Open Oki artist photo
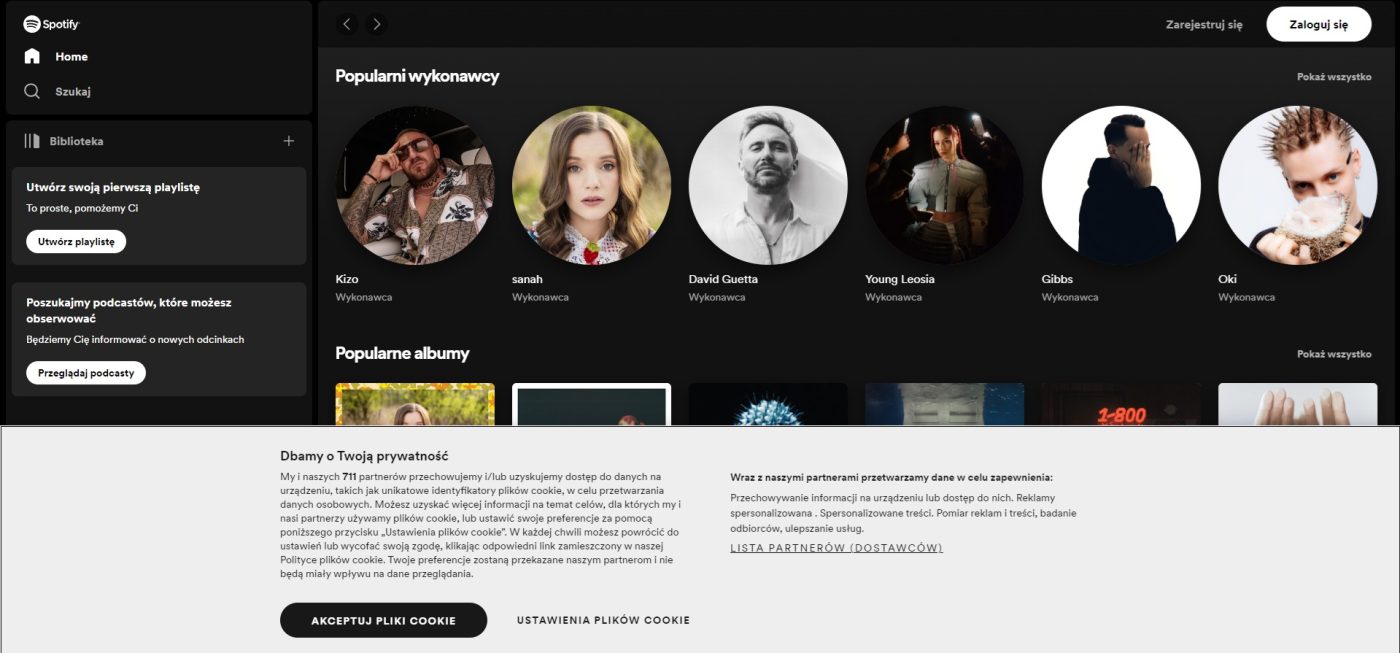This screenshot has width=1400, height=653. point(1298,185)
